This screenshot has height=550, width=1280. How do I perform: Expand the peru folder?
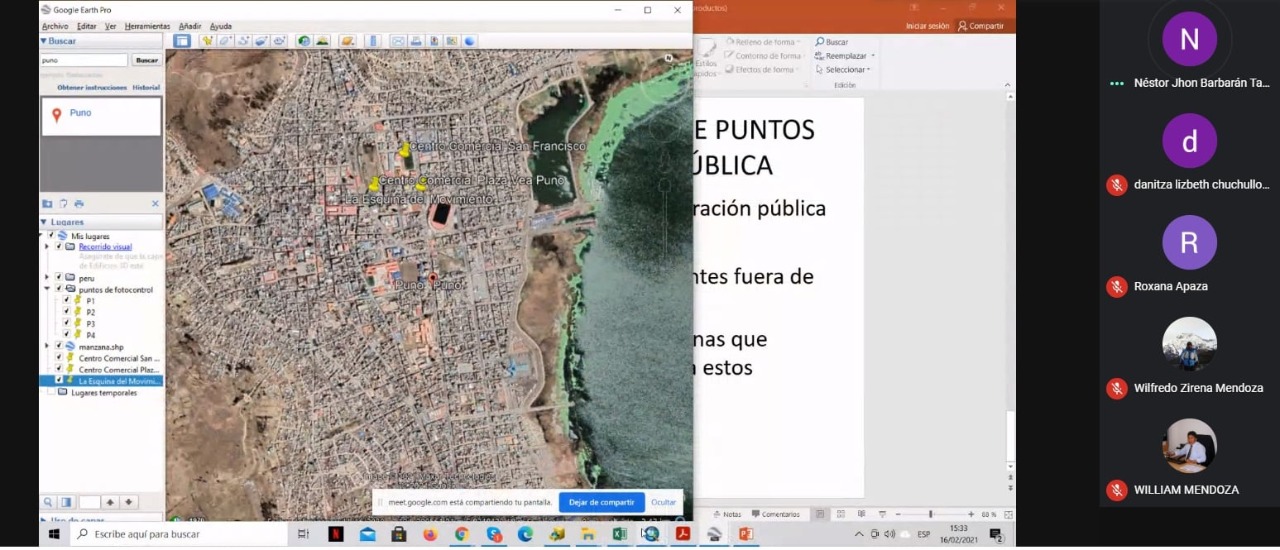pos(46,277)
